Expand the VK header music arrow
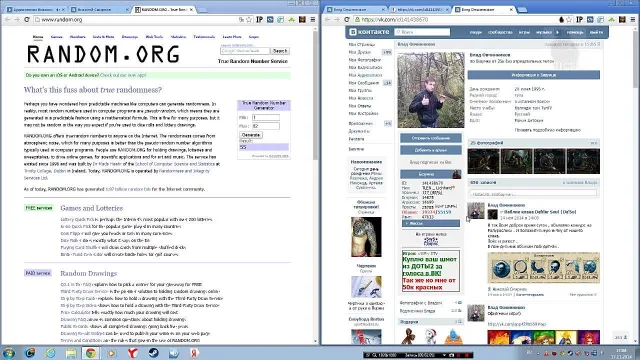The height and width of the screenshot is (360, 640). point(558,32)
